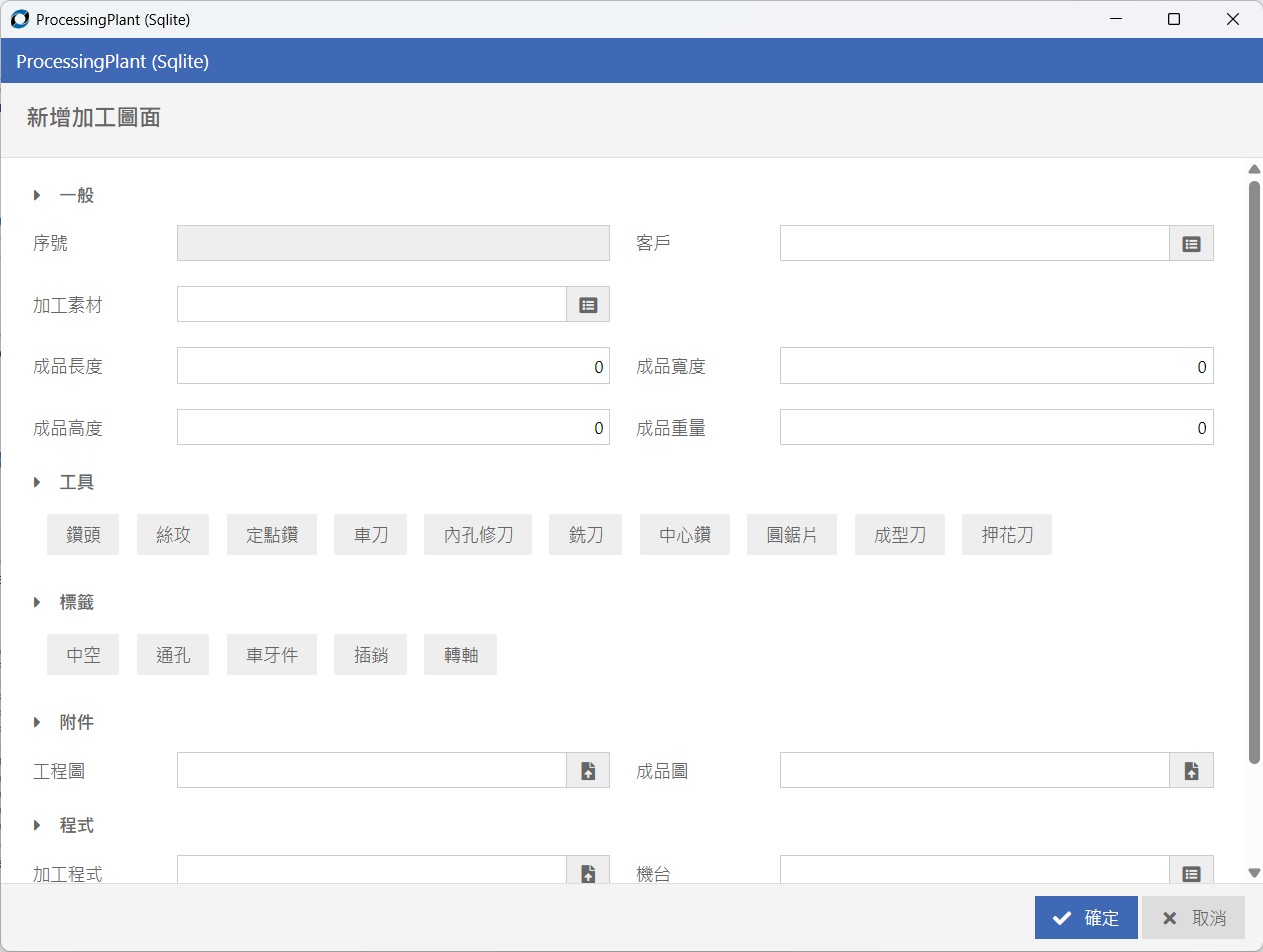Toggle the 絲攻 tool tag

click(173, 535)
